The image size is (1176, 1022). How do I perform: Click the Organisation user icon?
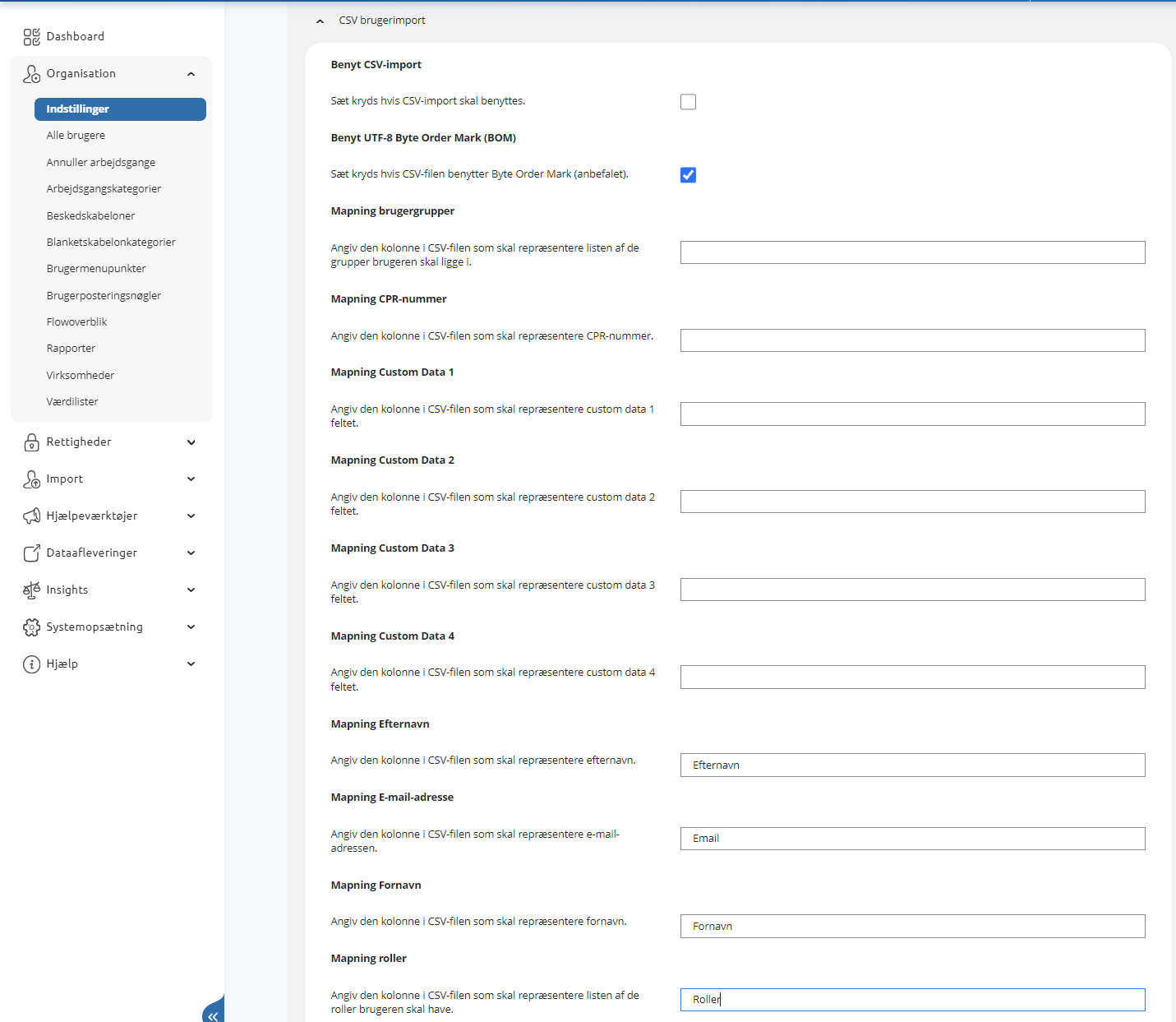(x=31, y=74)
